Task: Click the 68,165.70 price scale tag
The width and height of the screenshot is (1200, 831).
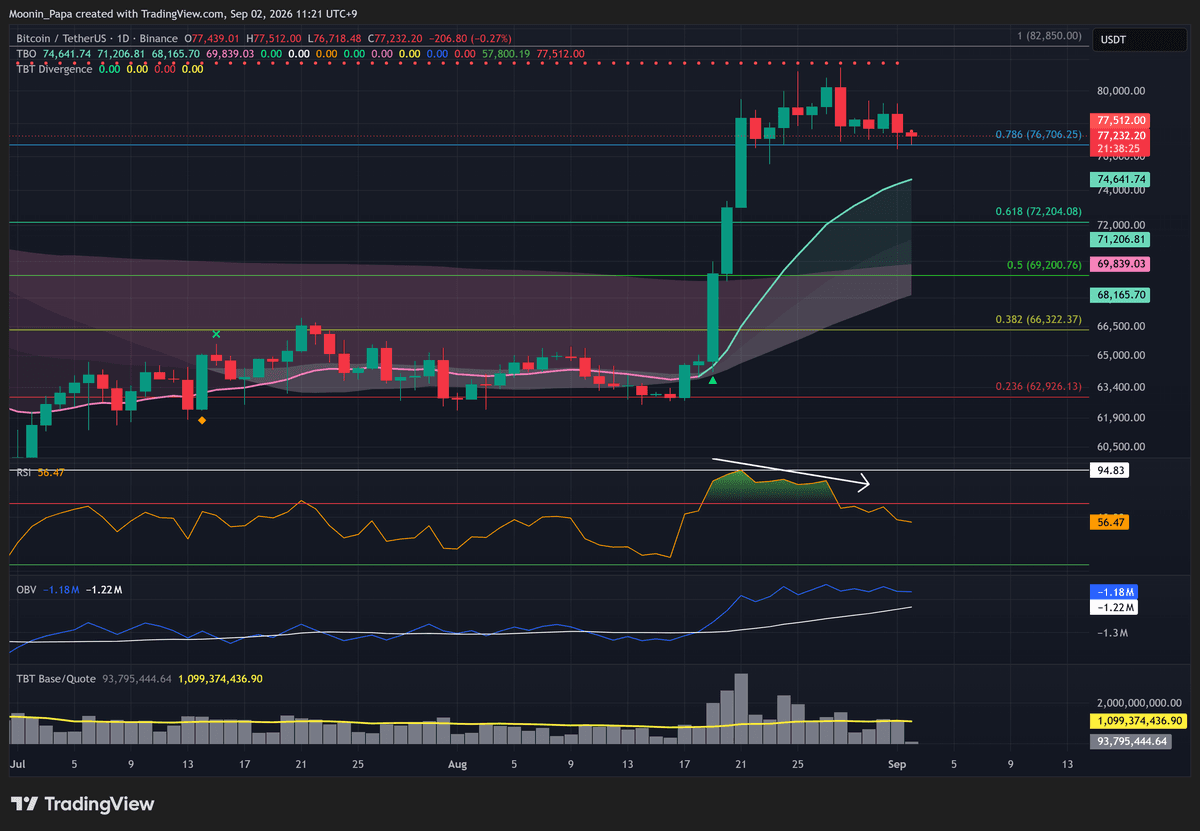Action: (1121, 295)
